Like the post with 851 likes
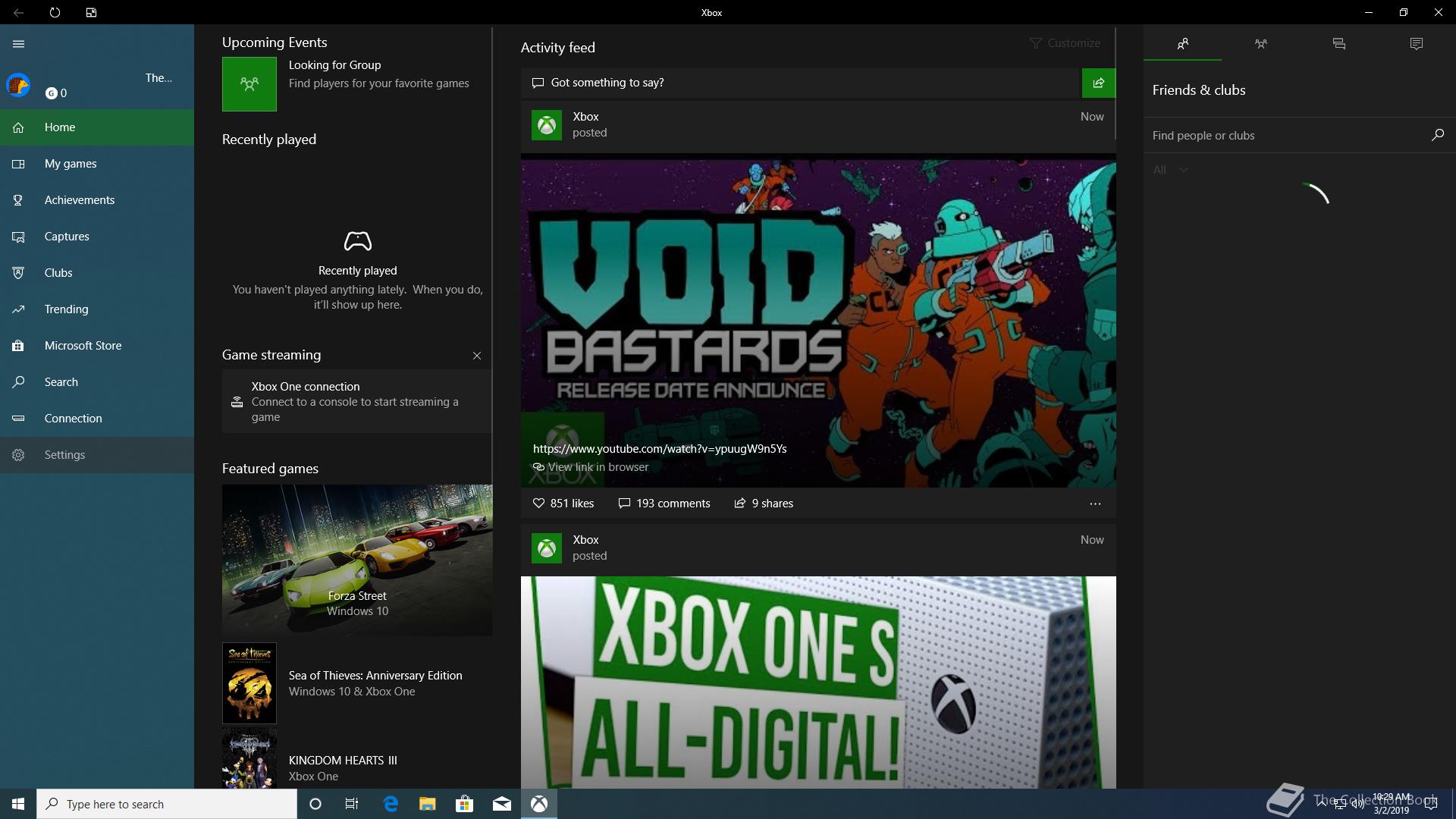Screen dimensions: 1456x819 [x=563, y=504]
